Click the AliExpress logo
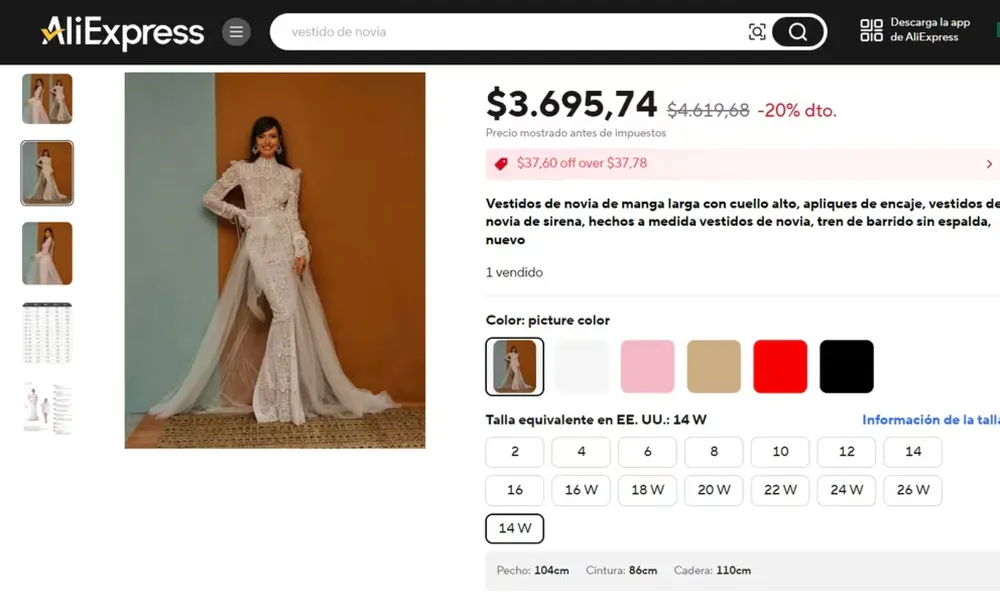Screen dimensions: 1000x611 click(x=122, y=32)
